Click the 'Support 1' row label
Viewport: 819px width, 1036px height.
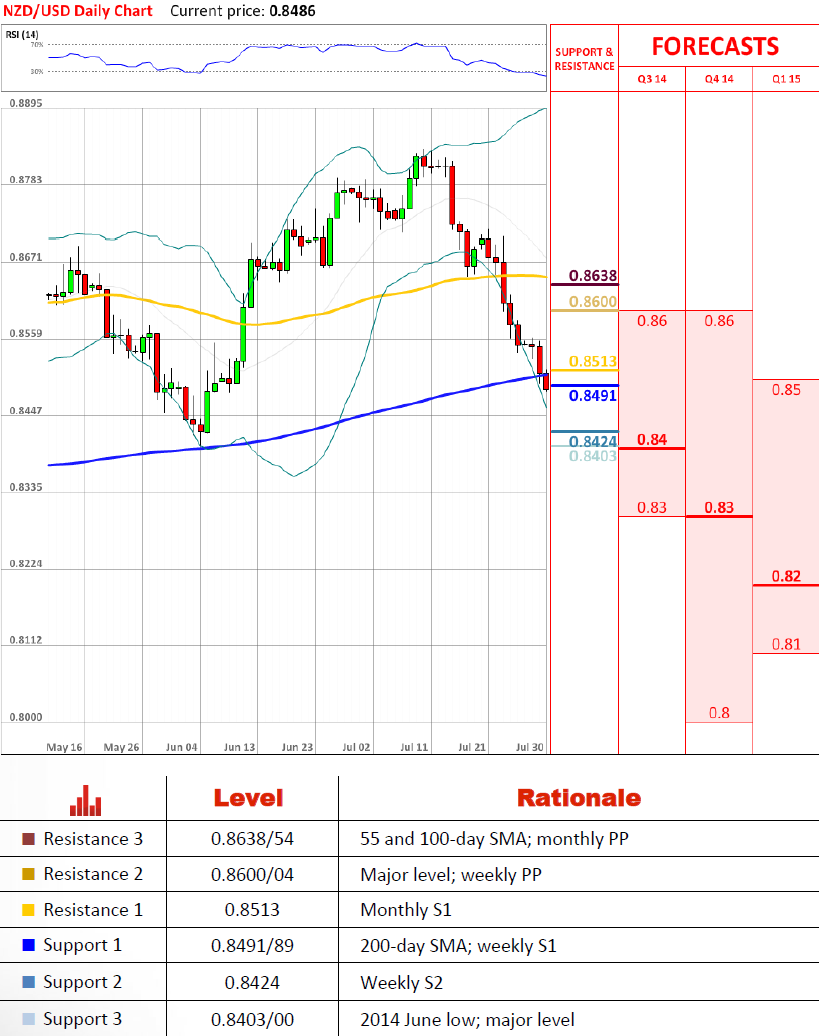point(83,945)
